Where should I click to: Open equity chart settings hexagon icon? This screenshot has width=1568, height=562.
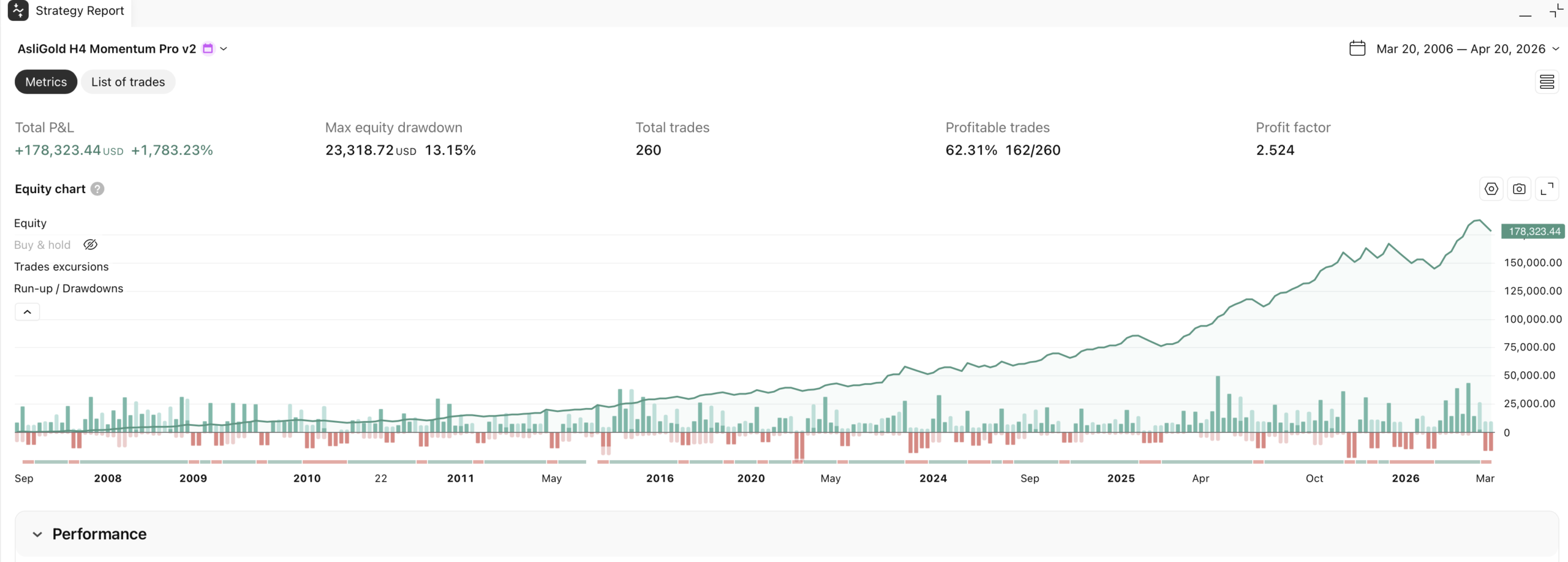(1491, 189)
